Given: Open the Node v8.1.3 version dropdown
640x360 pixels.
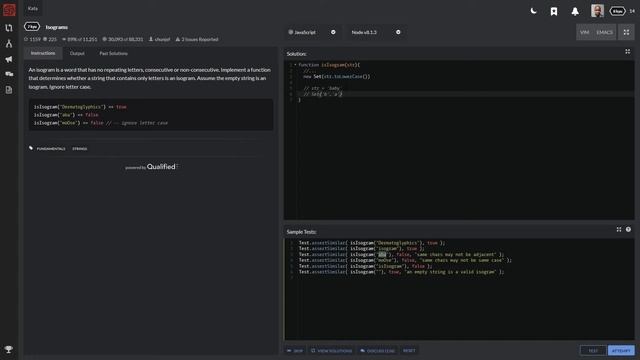Looking at the screenshot, I should [x=375, y=32].
